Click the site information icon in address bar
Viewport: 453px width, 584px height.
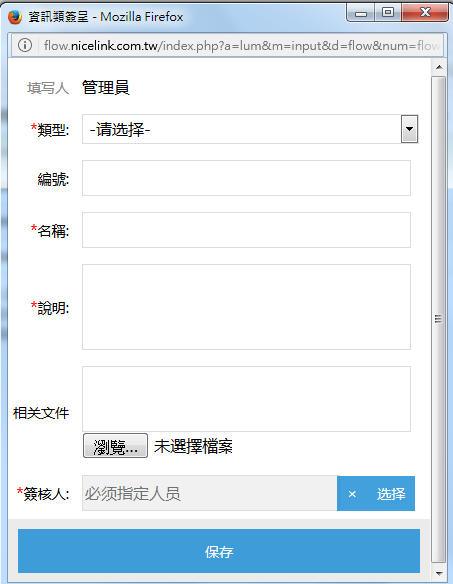click(x=25, y=45)
